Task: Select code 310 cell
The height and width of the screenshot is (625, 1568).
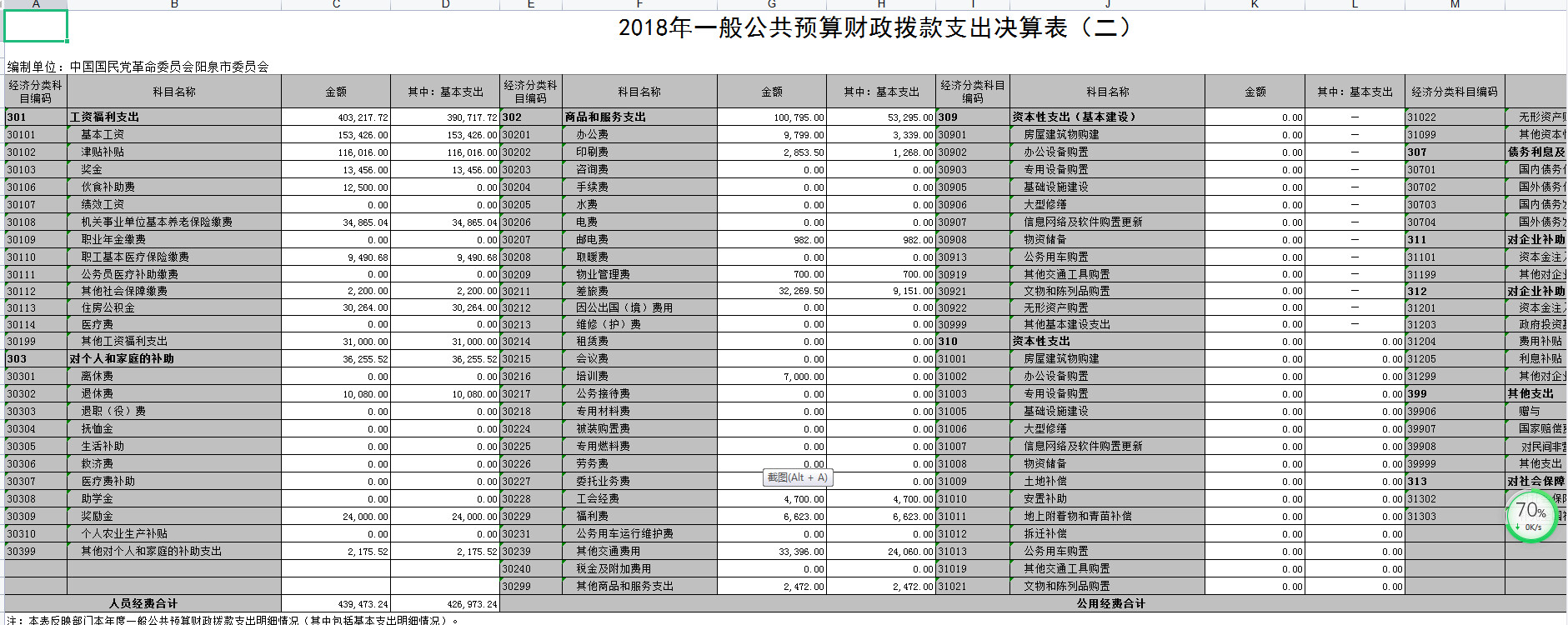Action: [x=973, y=342]
